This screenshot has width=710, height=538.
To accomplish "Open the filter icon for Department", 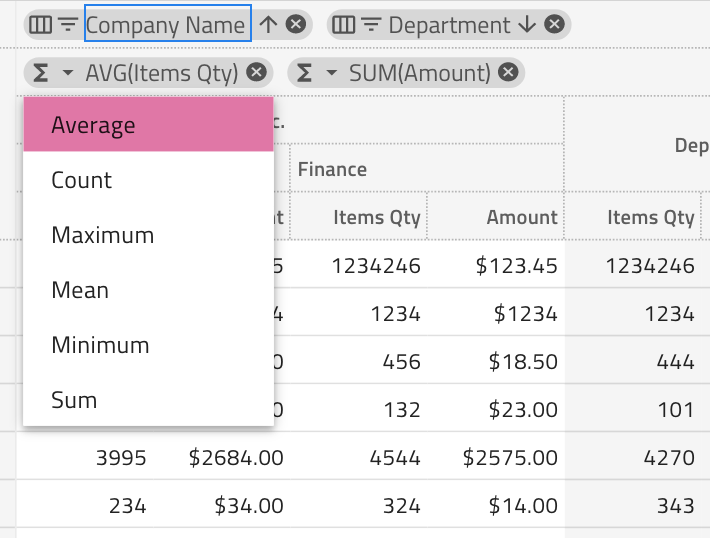I will [x=370, y=25].
